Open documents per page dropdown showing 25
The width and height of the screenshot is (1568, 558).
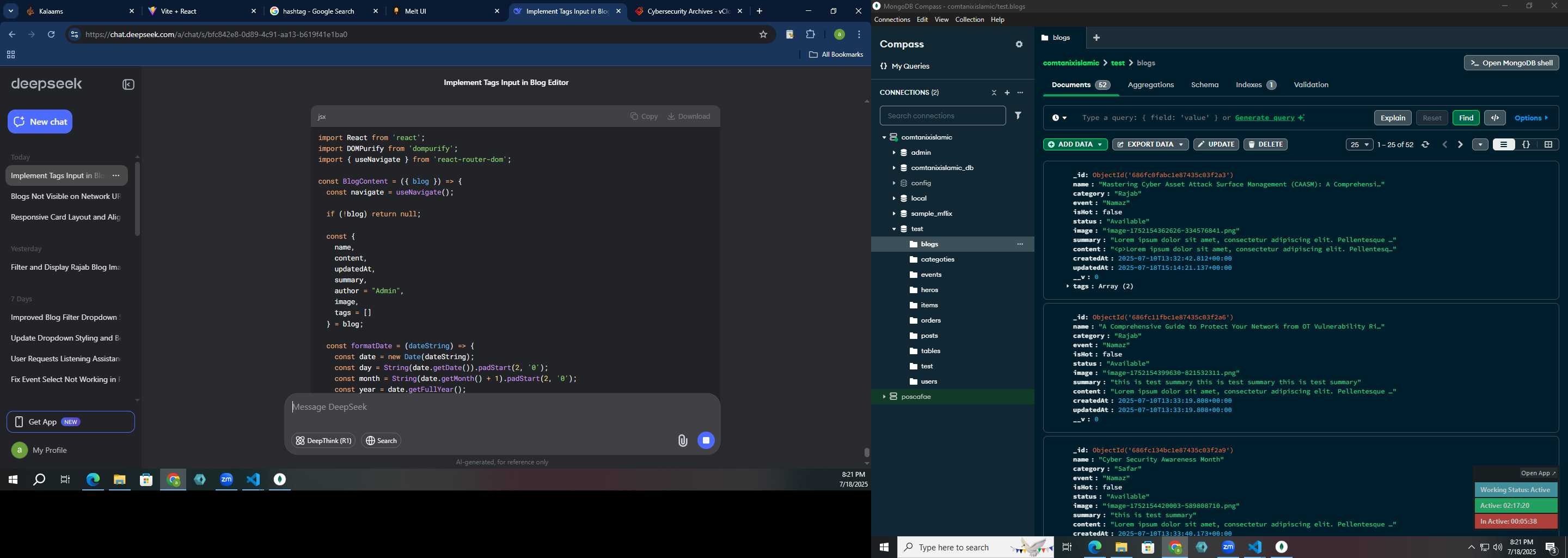tap(1359, 144)
